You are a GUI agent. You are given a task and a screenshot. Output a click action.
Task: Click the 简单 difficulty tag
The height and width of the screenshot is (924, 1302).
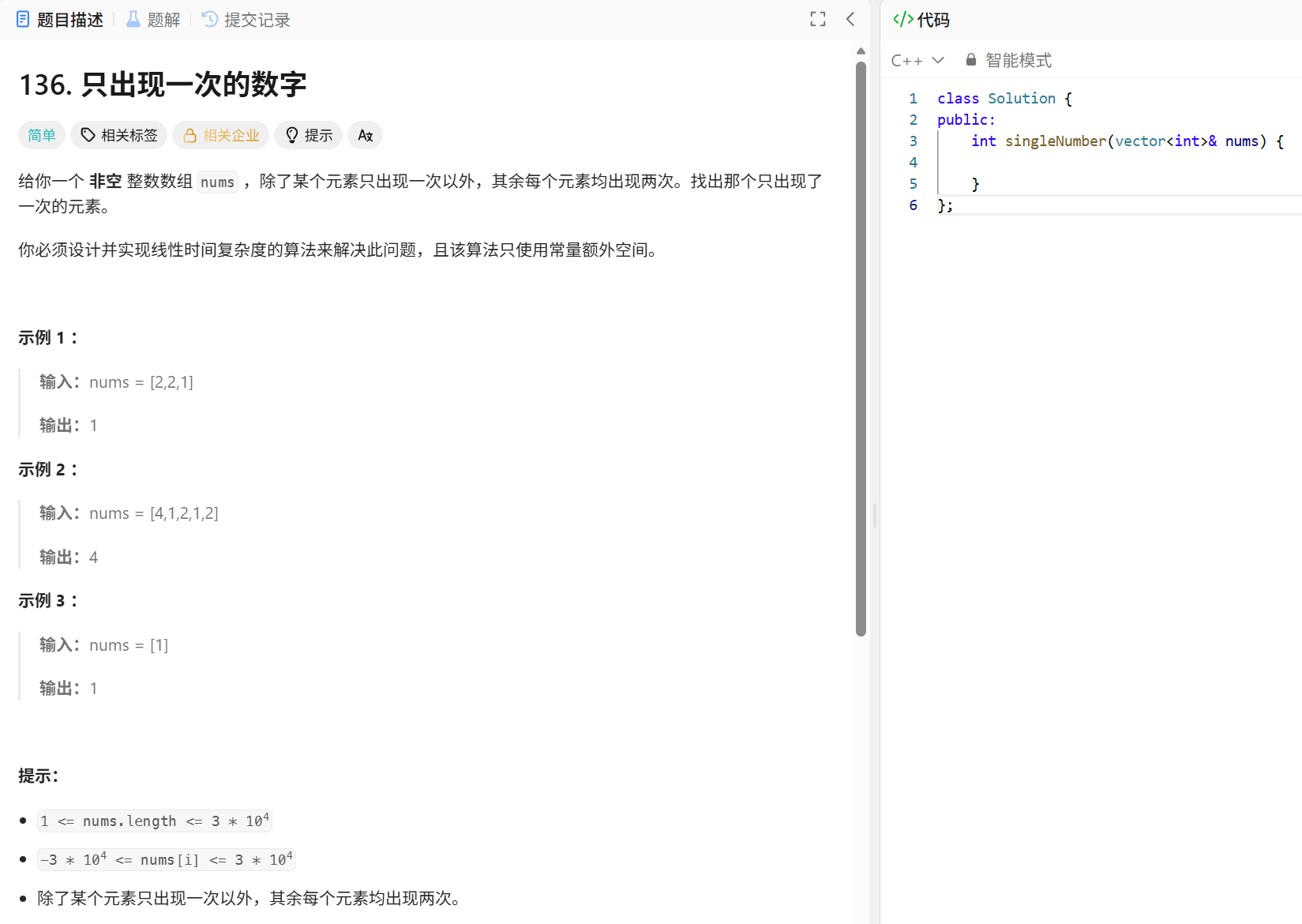pos(41,135)
